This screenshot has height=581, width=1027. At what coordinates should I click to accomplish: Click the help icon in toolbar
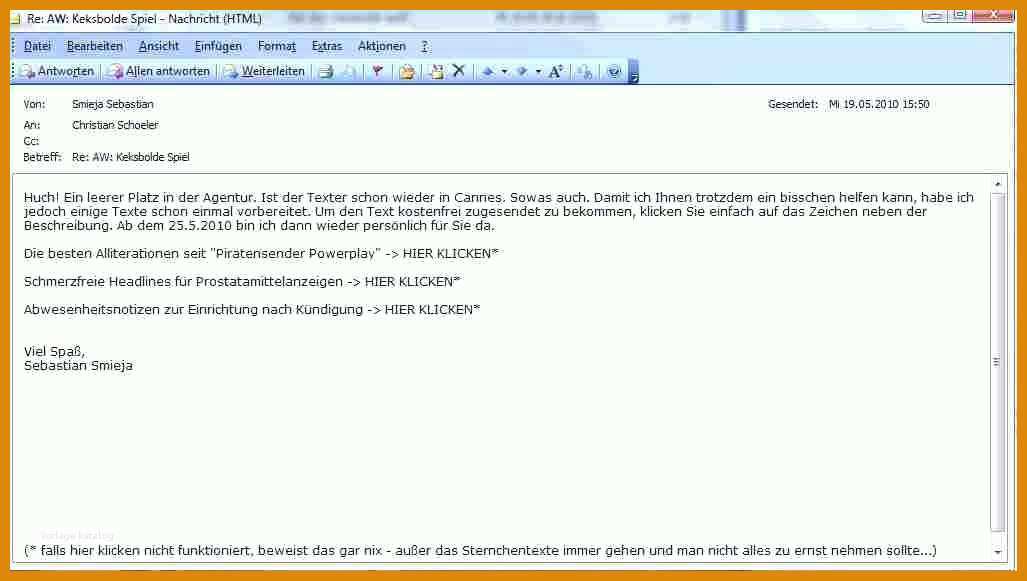click(614, 71)
